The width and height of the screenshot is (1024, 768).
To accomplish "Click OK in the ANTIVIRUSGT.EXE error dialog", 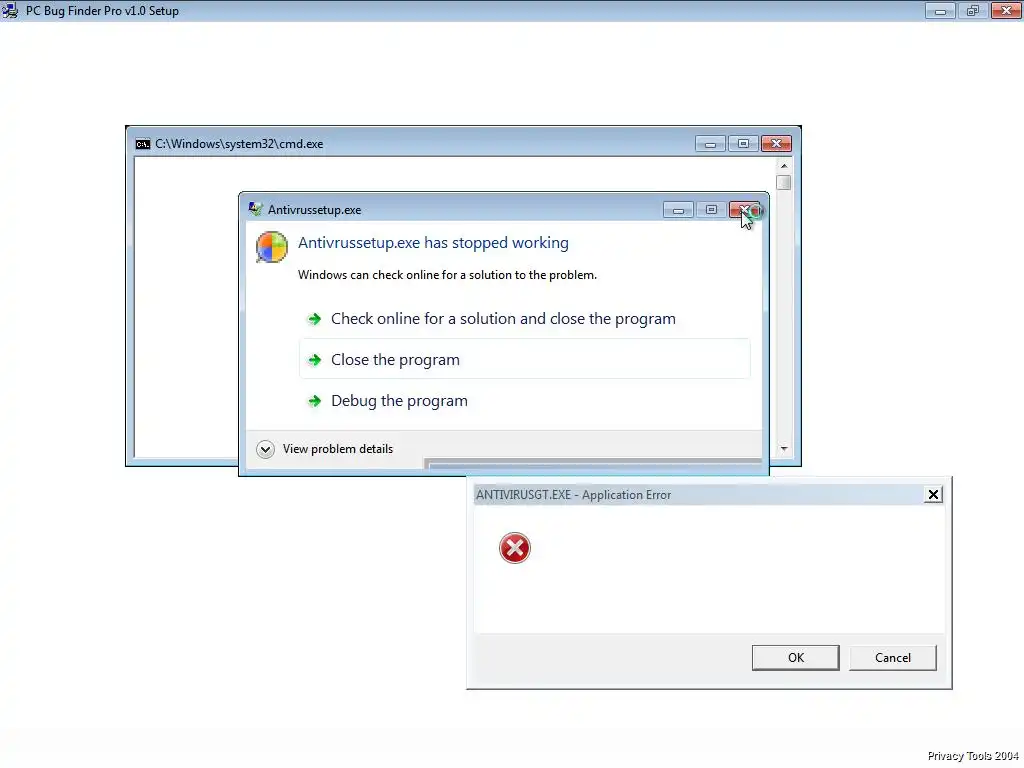I will [795, 658].
